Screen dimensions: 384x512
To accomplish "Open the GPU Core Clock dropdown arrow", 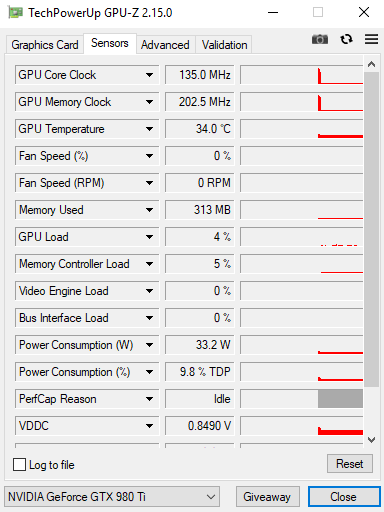I will coord(149,75).
